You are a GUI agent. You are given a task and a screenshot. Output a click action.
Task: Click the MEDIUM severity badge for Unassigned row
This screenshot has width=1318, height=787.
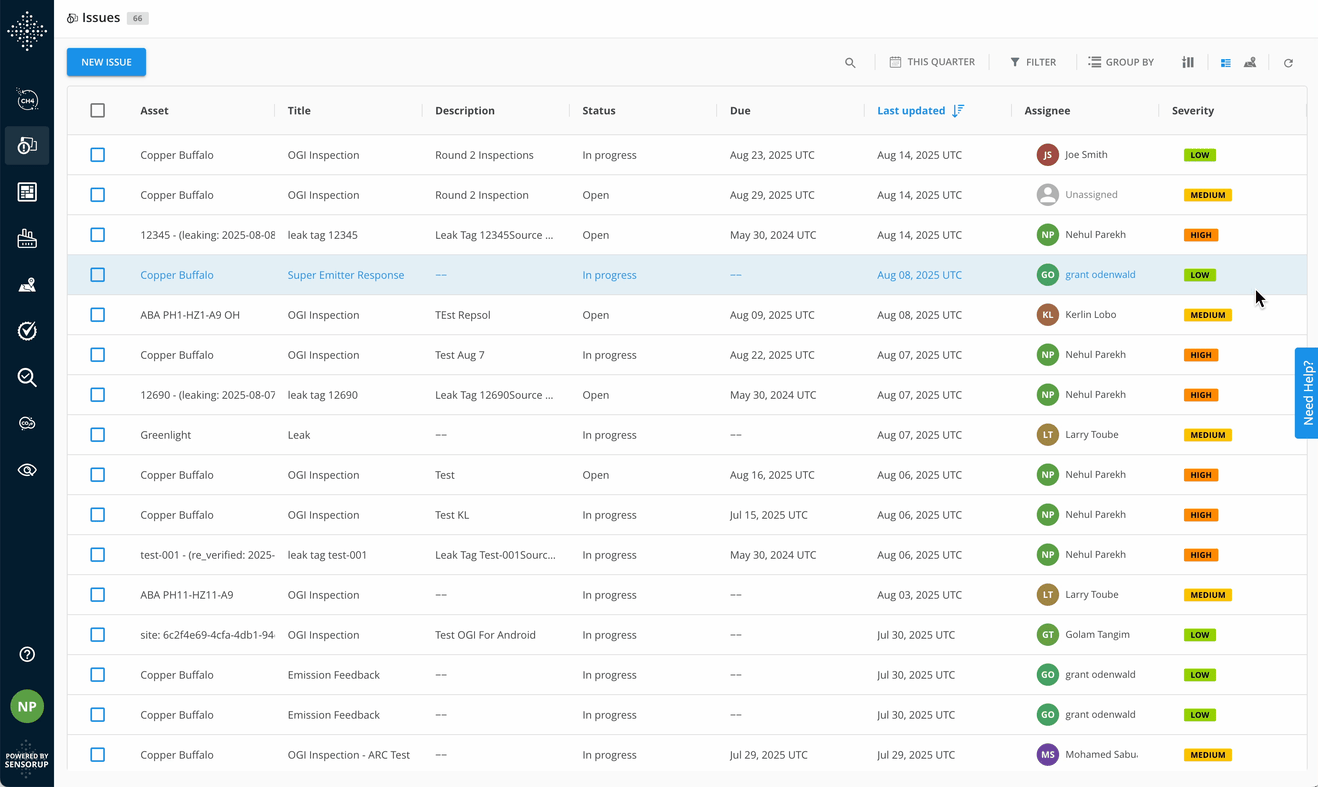[x=1208, y=195]
